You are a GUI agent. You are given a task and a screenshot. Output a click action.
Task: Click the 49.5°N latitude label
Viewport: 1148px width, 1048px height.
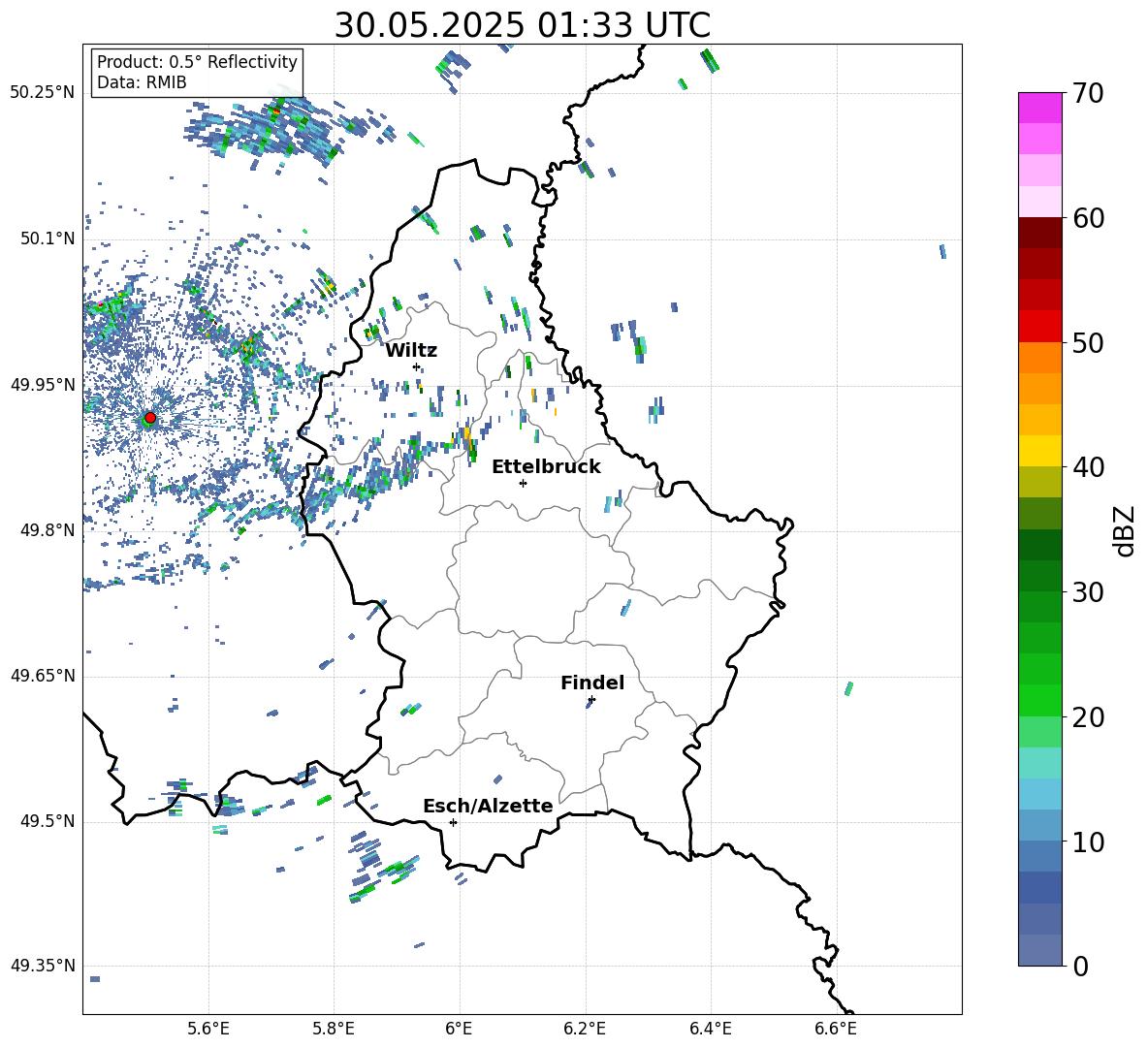pos(48,821)
